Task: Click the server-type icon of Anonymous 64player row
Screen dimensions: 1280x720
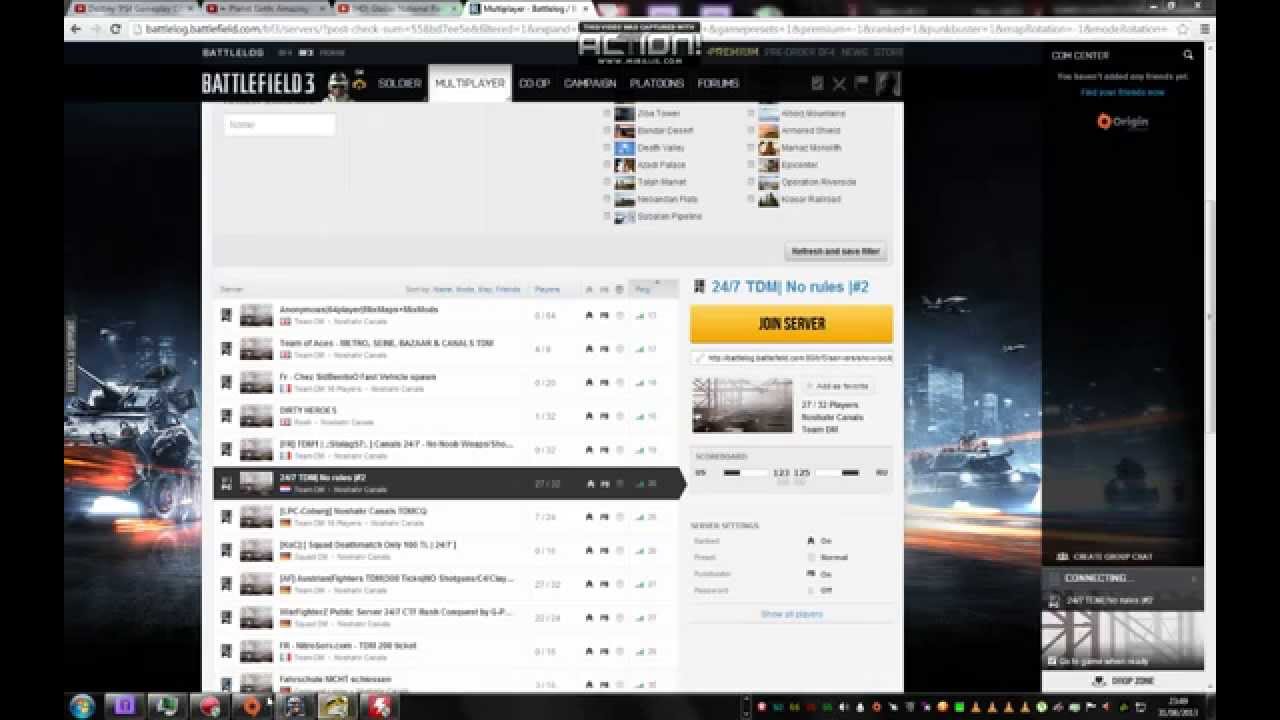Action: pyautogui.click(x=226, y=315)
